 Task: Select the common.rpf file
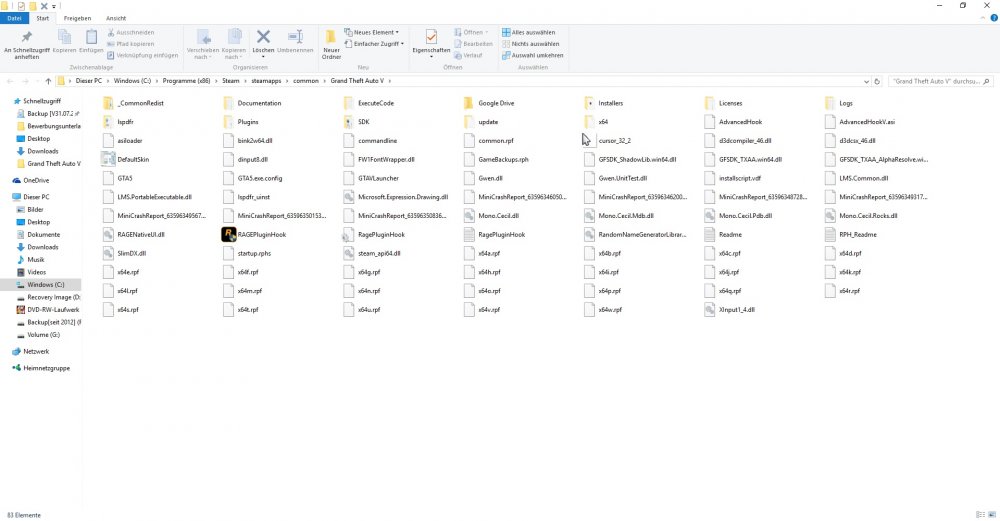point(489,141)
